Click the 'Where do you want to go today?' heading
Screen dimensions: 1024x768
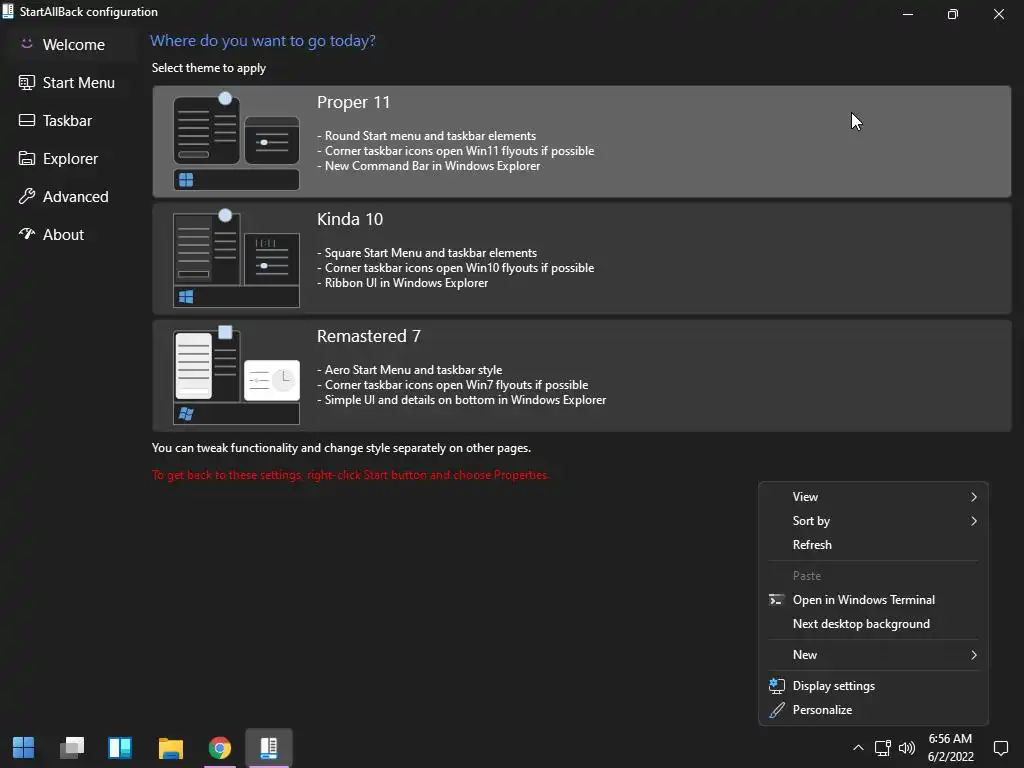tap(263, 40)
